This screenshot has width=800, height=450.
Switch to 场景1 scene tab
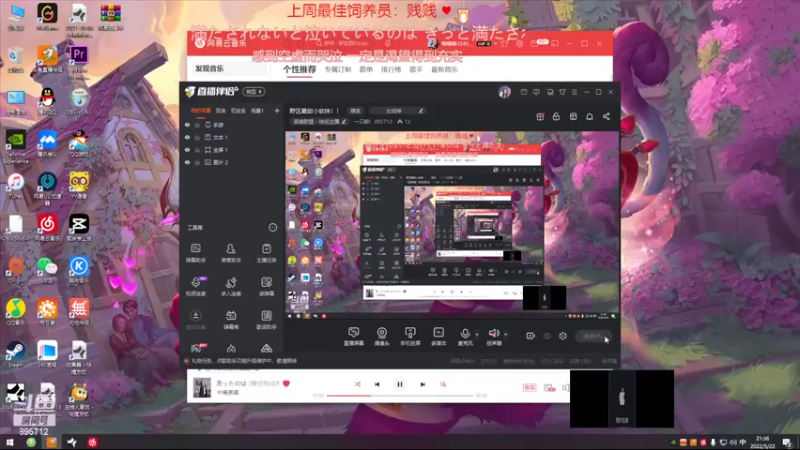point(257,111)
